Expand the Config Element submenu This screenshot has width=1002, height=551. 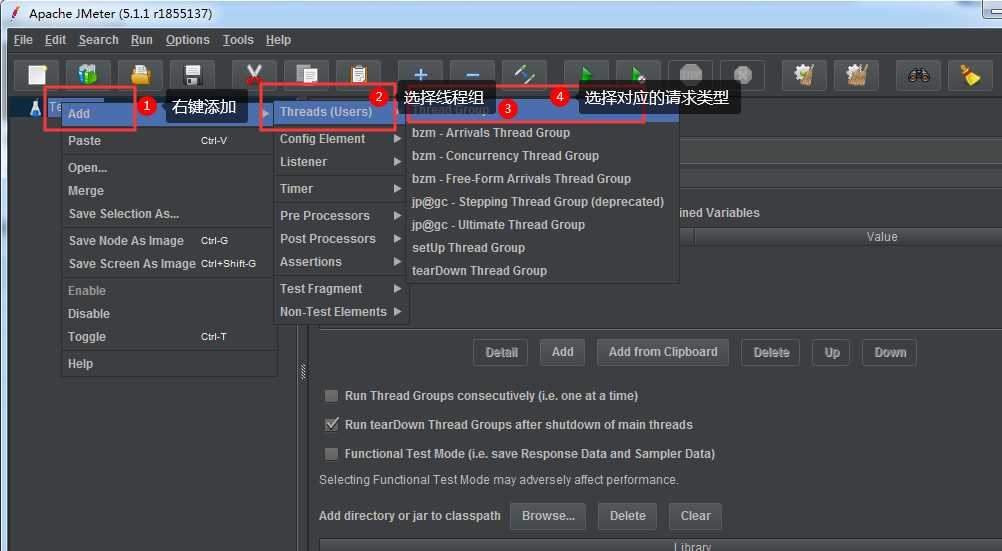pos(341,139)
